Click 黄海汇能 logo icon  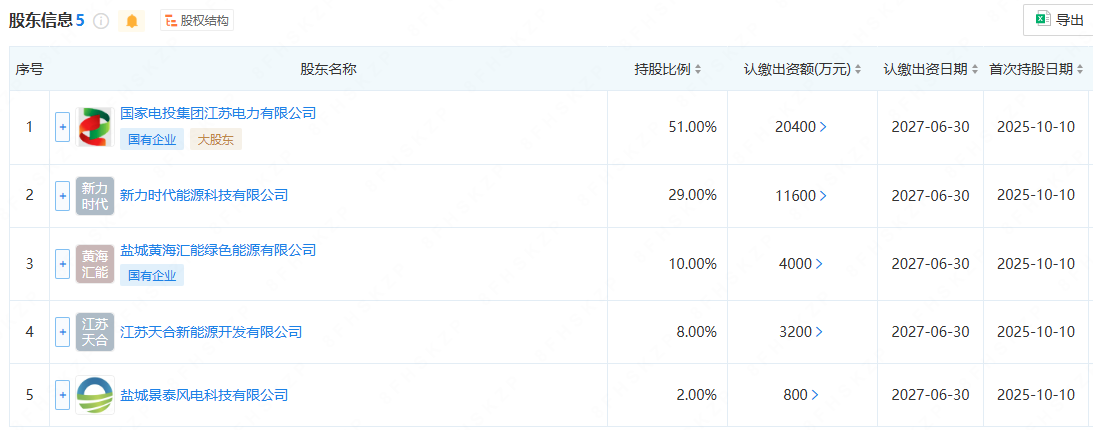click(x=95, y=264)
